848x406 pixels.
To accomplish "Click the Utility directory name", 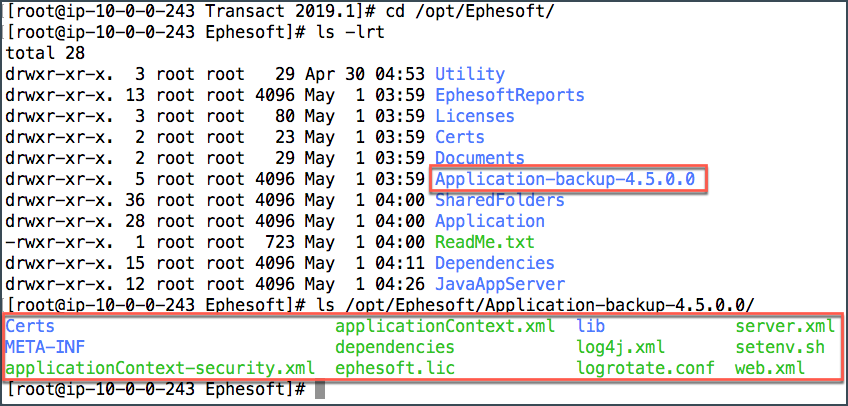I will coord(470,74).
